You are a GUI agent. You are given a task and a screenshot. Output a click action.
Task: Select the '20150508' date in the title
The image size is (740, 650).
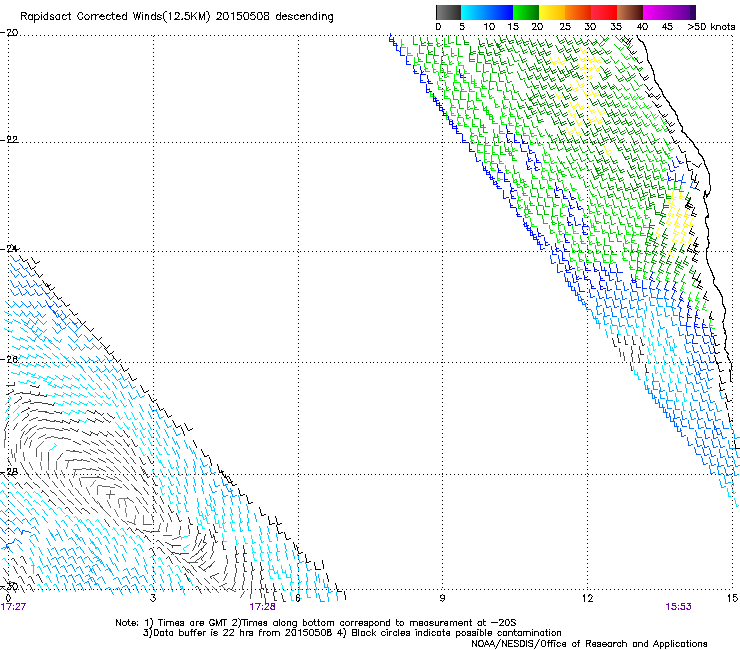pyautogui.click(x=243, y=17)
